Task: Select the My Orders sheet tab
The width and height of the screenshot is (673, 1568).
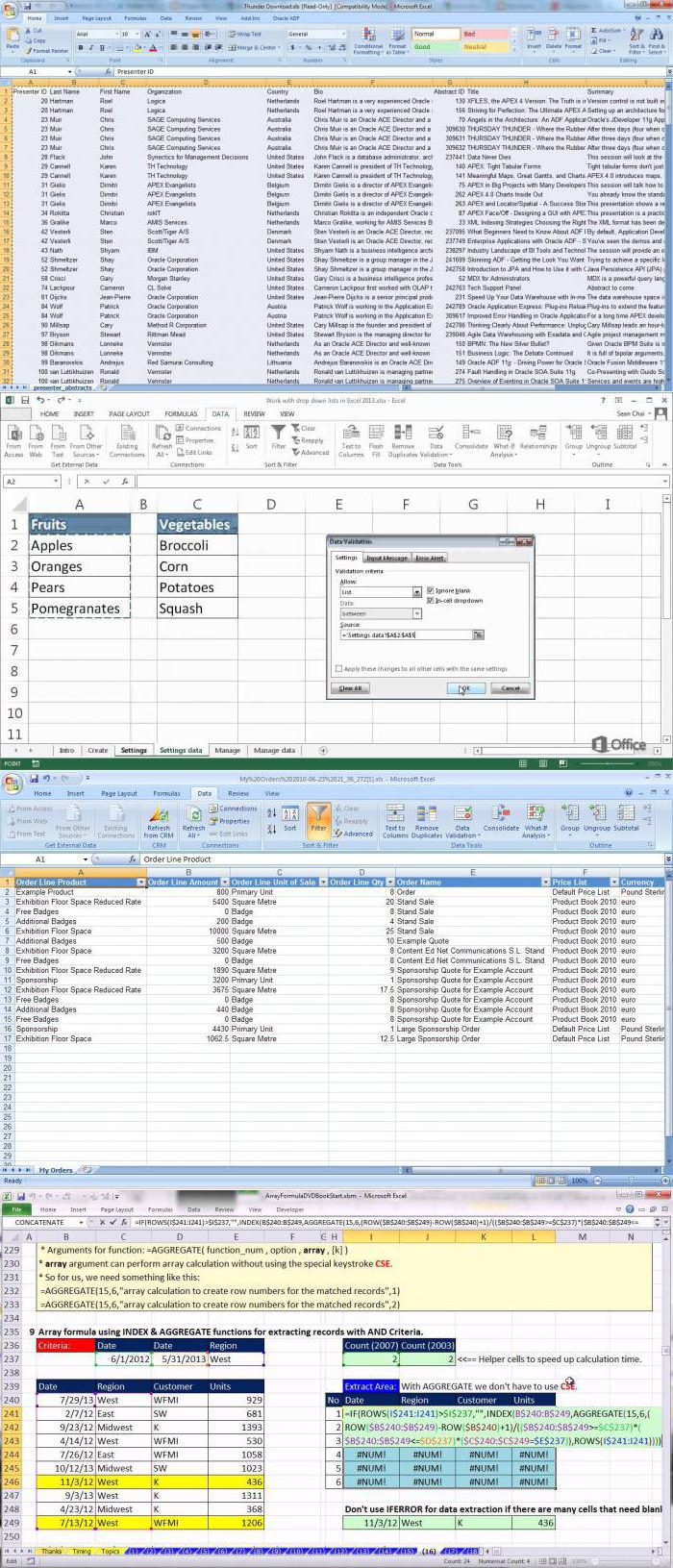Action: point(56,1170)
